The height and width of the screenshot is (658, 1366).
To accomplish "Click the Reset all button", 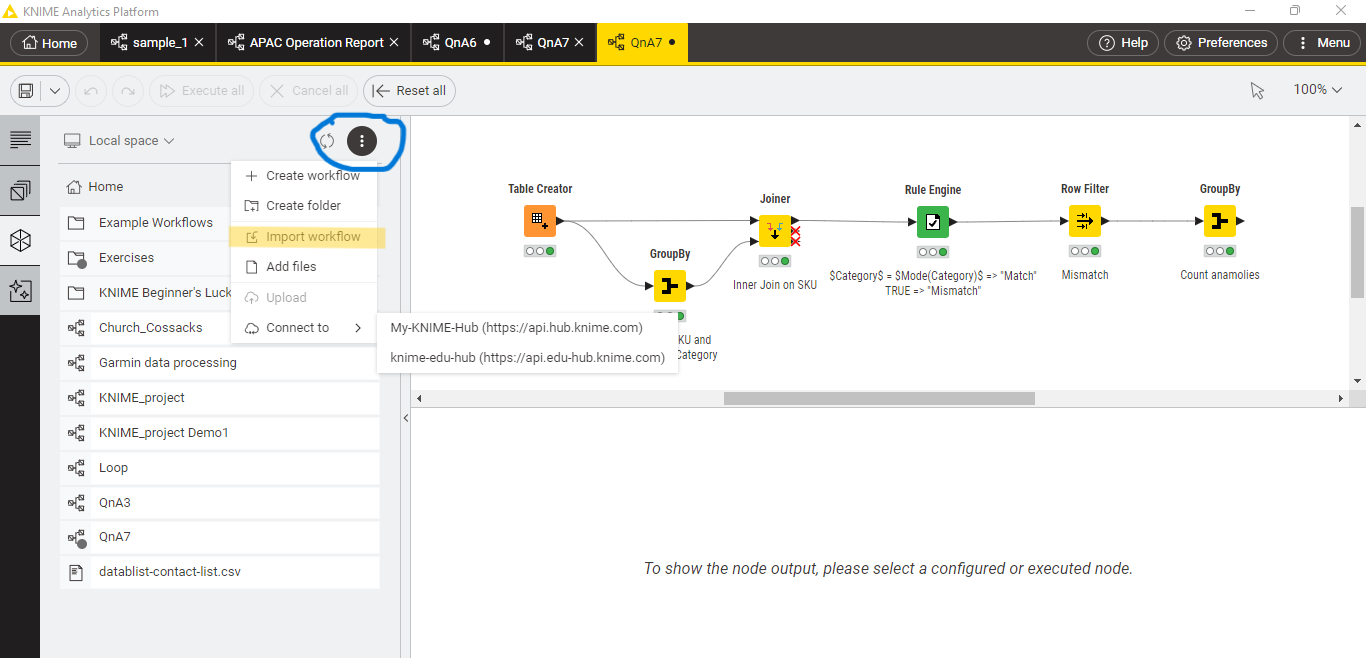I will point(409,91).
